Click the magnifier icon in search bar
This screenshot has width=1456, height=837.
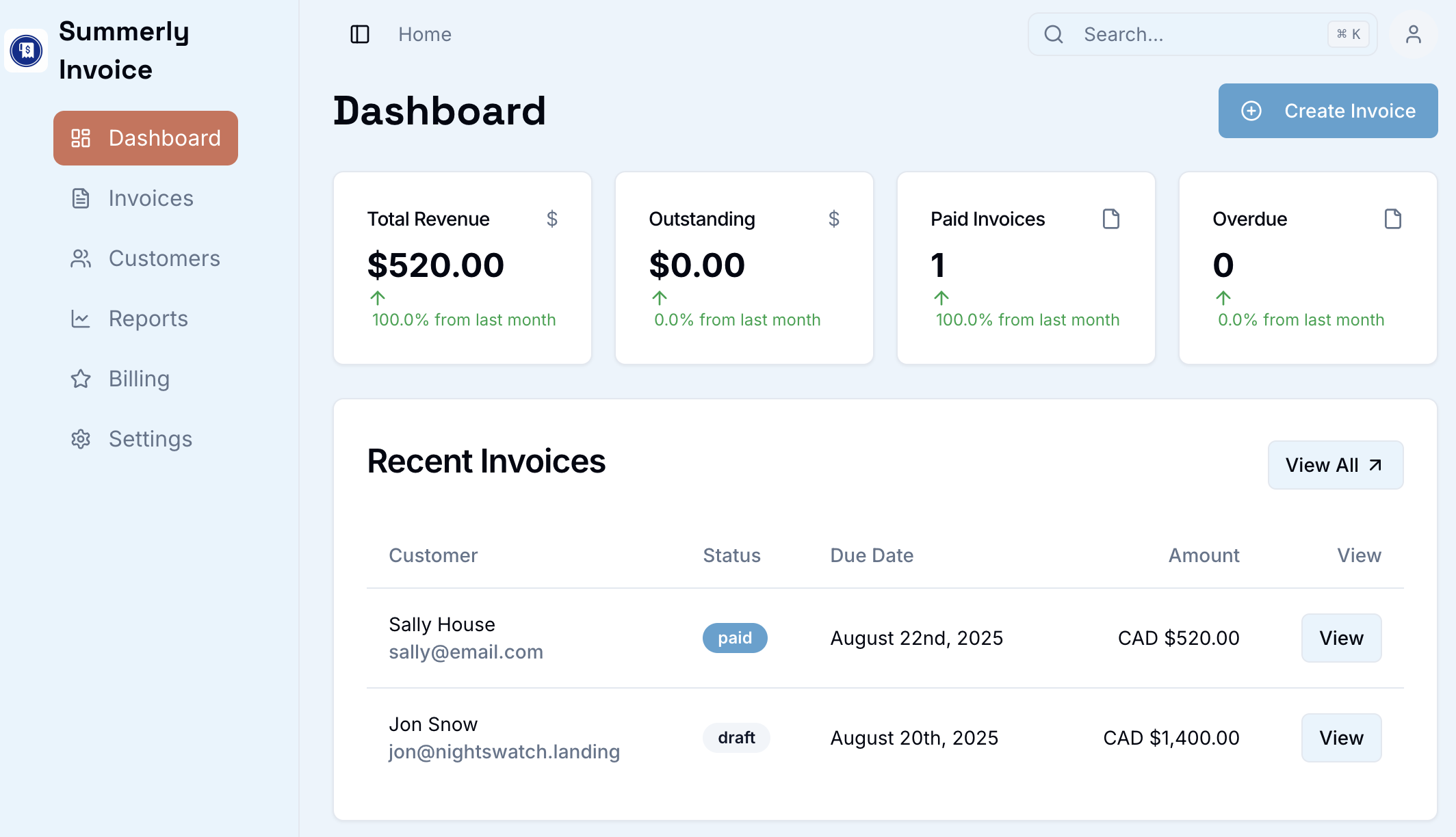click(x=1053, y=34)
